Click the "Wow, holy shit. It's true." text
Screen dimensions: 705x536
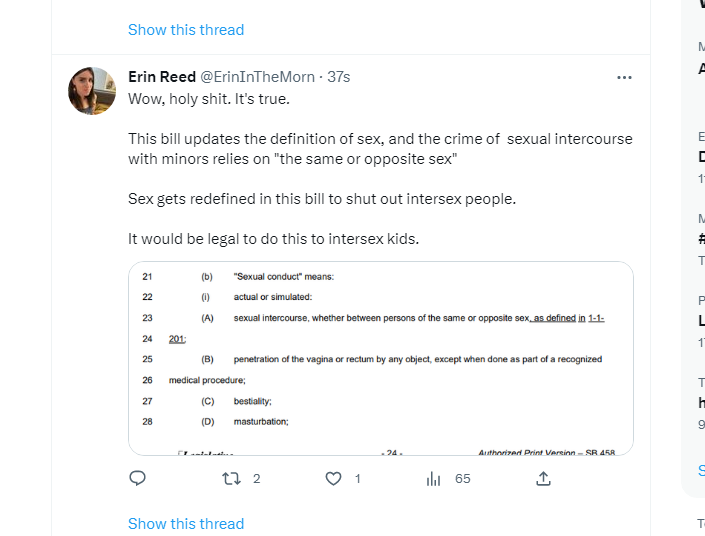click(x=209, y=99)
